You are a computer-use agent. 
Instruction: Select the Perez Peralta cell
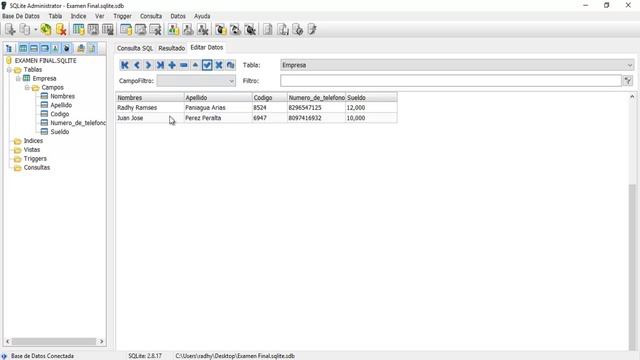click(218, 118)
